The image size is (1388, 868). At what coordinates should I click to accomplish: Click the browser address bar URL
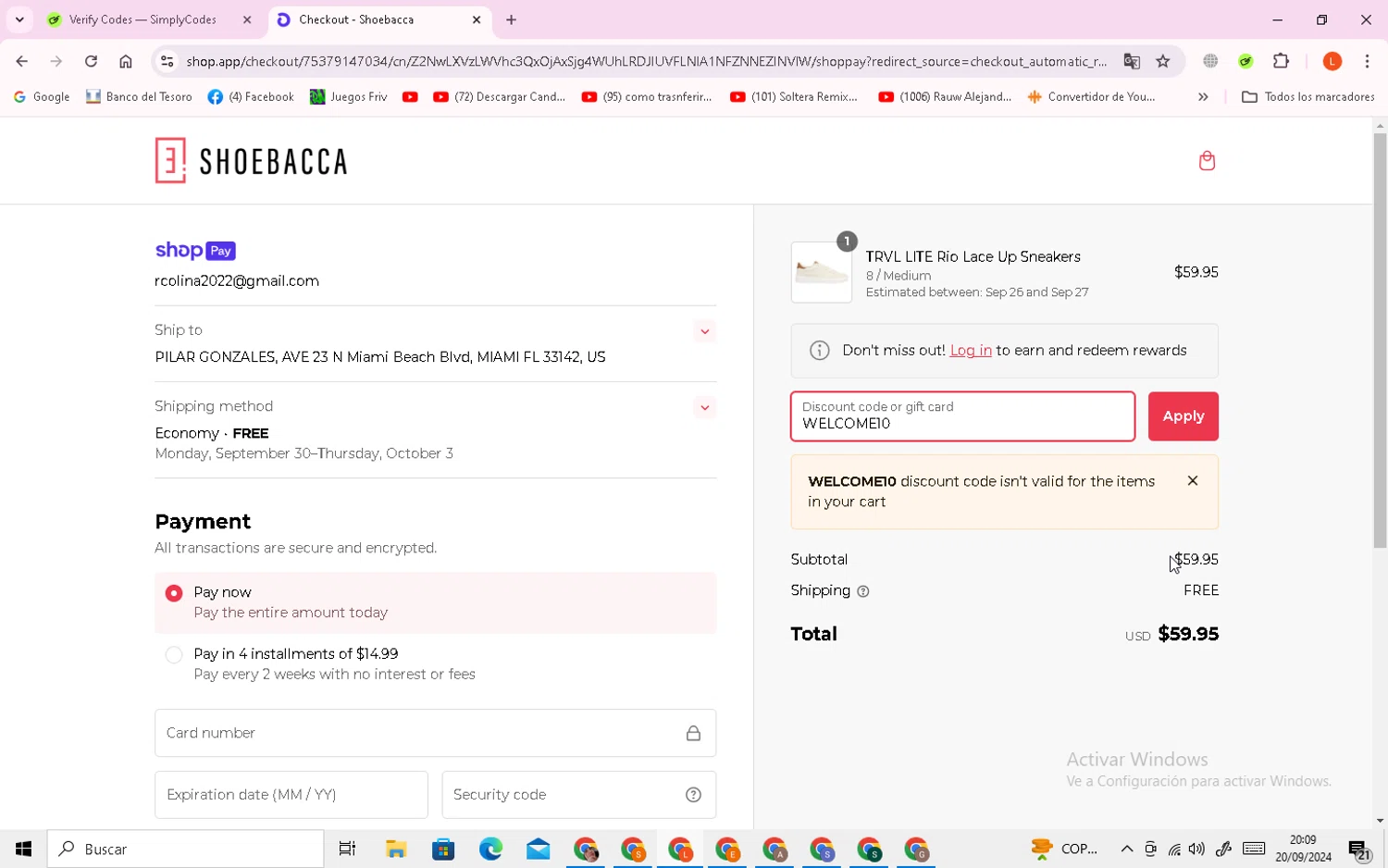point(646,61)
